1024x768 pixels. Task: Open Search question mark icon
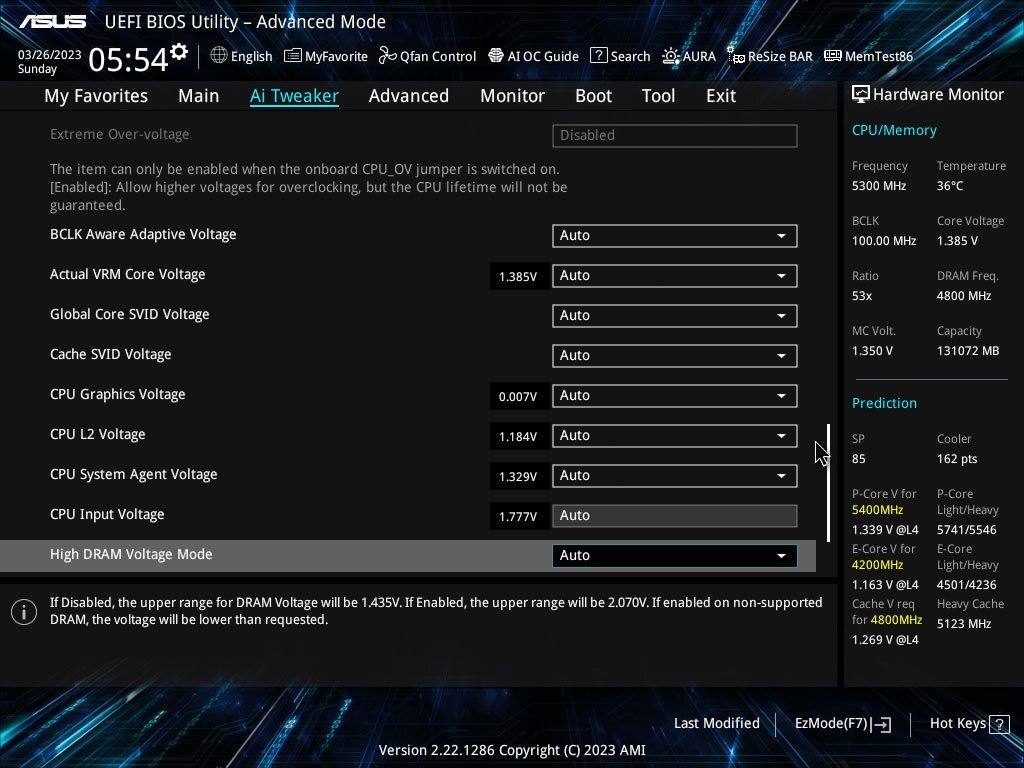click(x=598, y=56)
